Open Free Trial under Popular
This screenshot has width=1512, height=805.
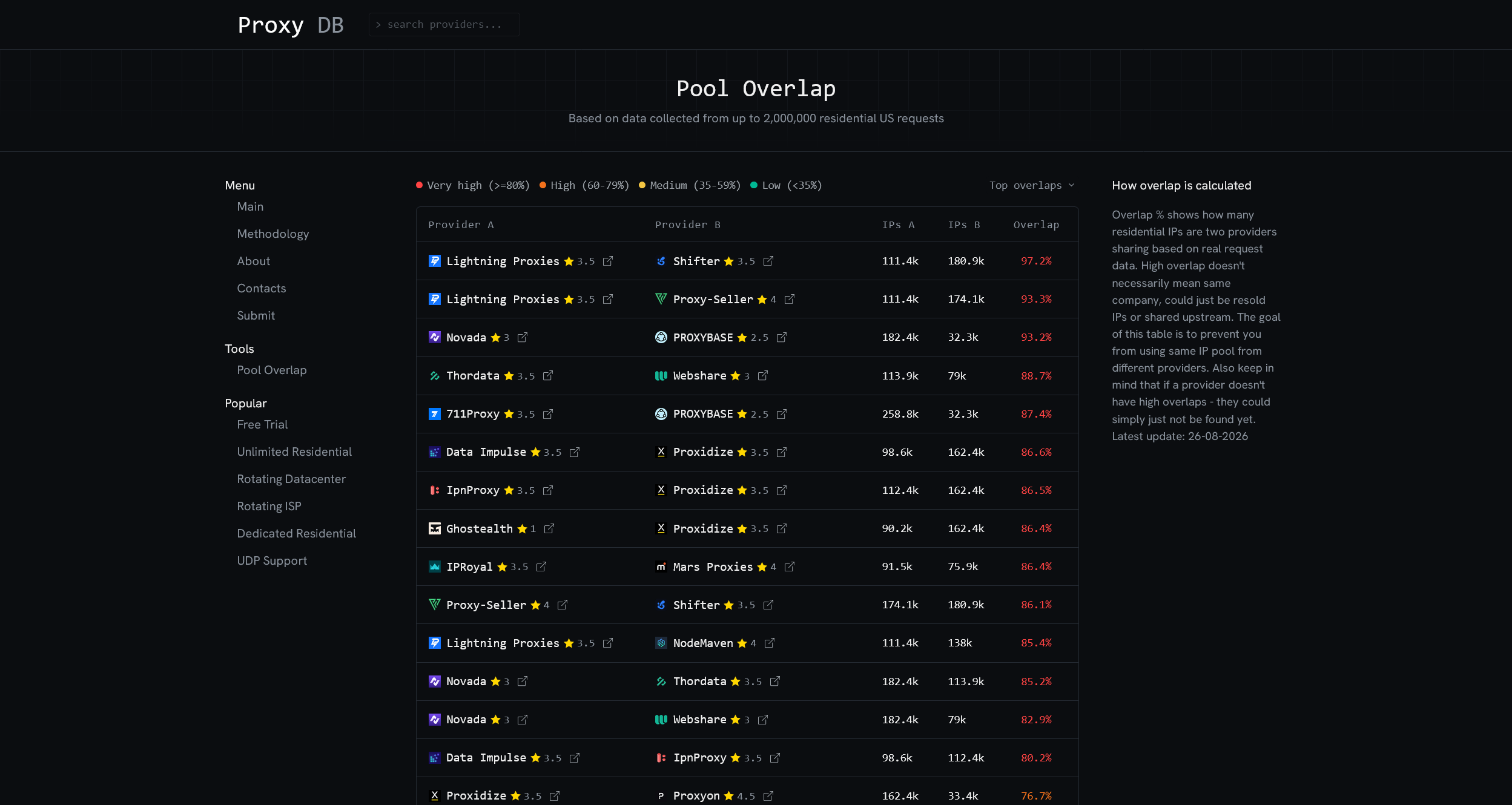pos(262,424)
